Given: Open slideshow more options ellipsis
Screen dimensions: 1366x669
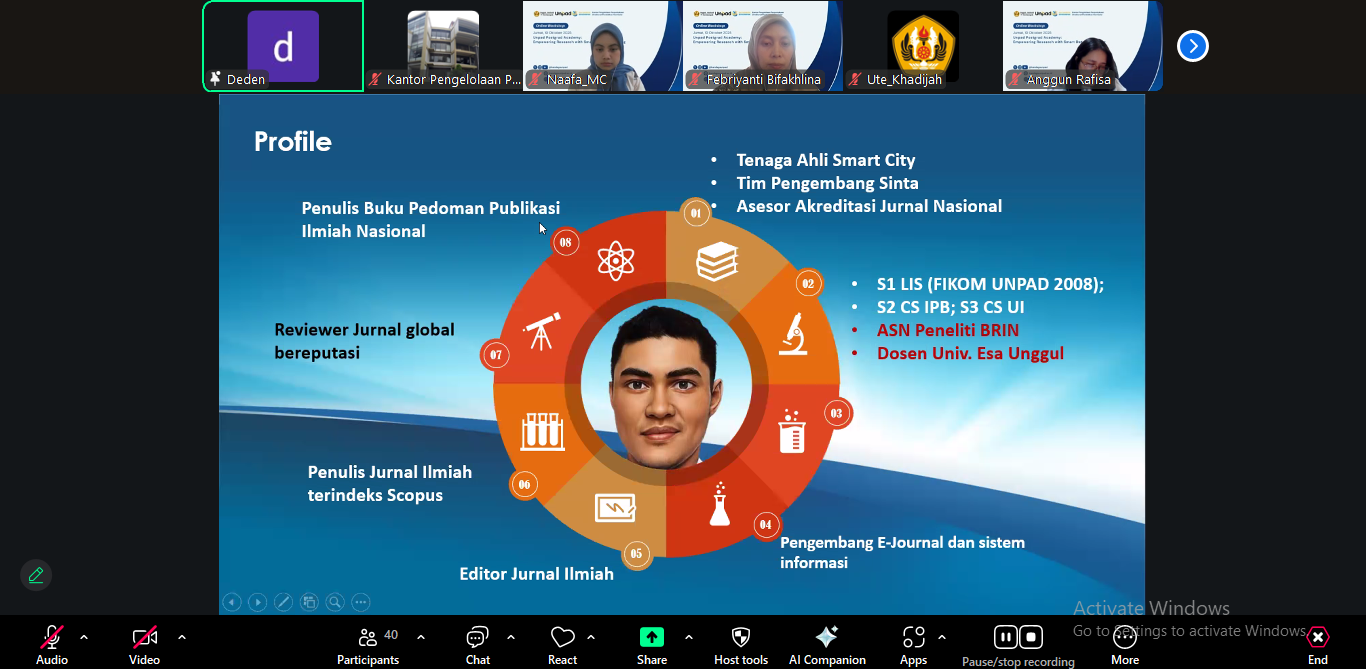Looking at the screenshot, I should [361, 602].
